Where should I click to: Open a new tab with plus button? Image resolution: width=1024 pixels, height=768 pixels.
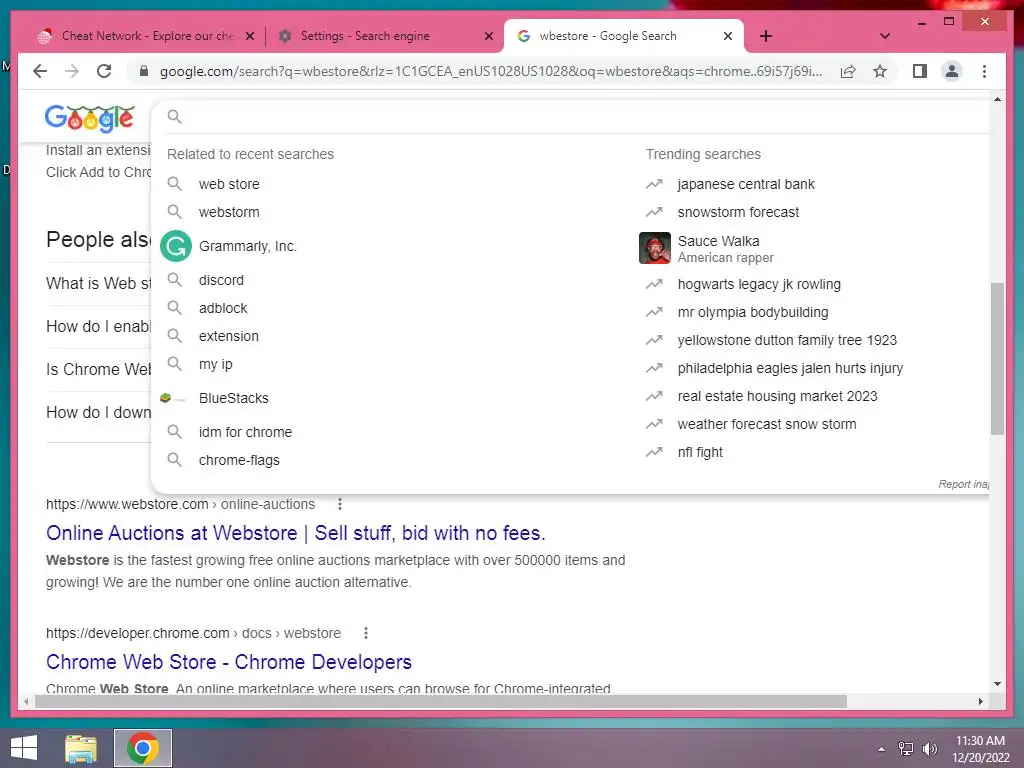766,36
